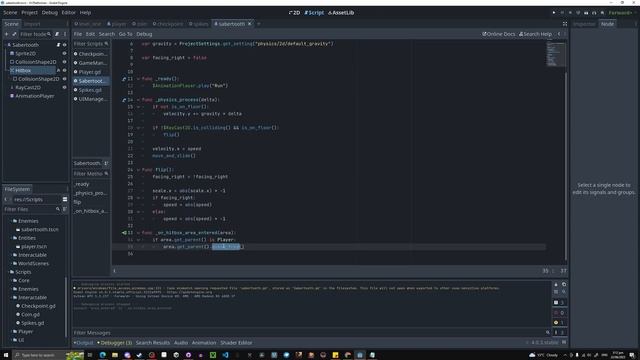The width and height of the screenshot is (640, 360).
Task: Open the Go To menu
Action: click(125, 34)
